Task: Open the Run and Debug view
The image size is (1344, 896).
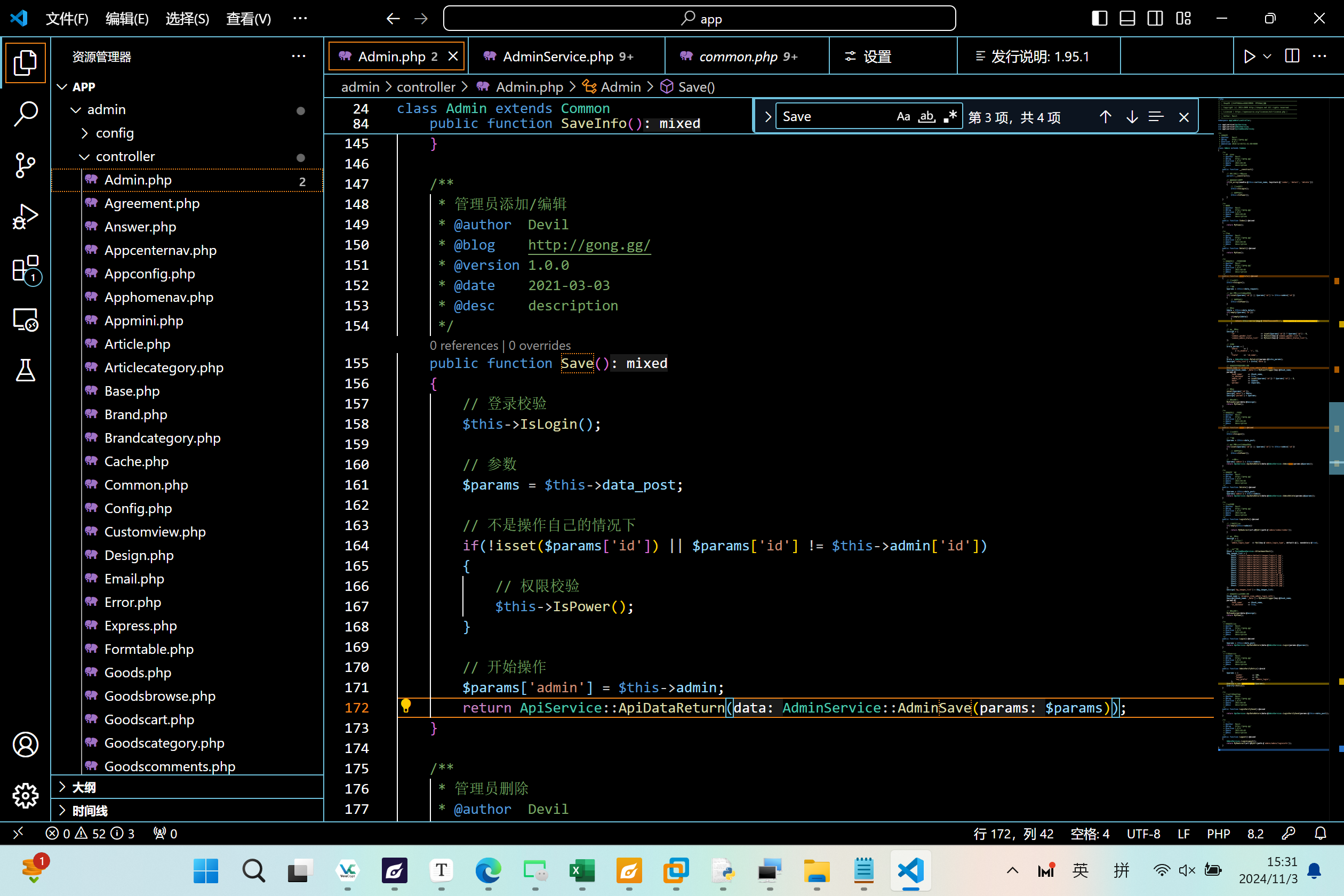Action: (x=25, y=217)
